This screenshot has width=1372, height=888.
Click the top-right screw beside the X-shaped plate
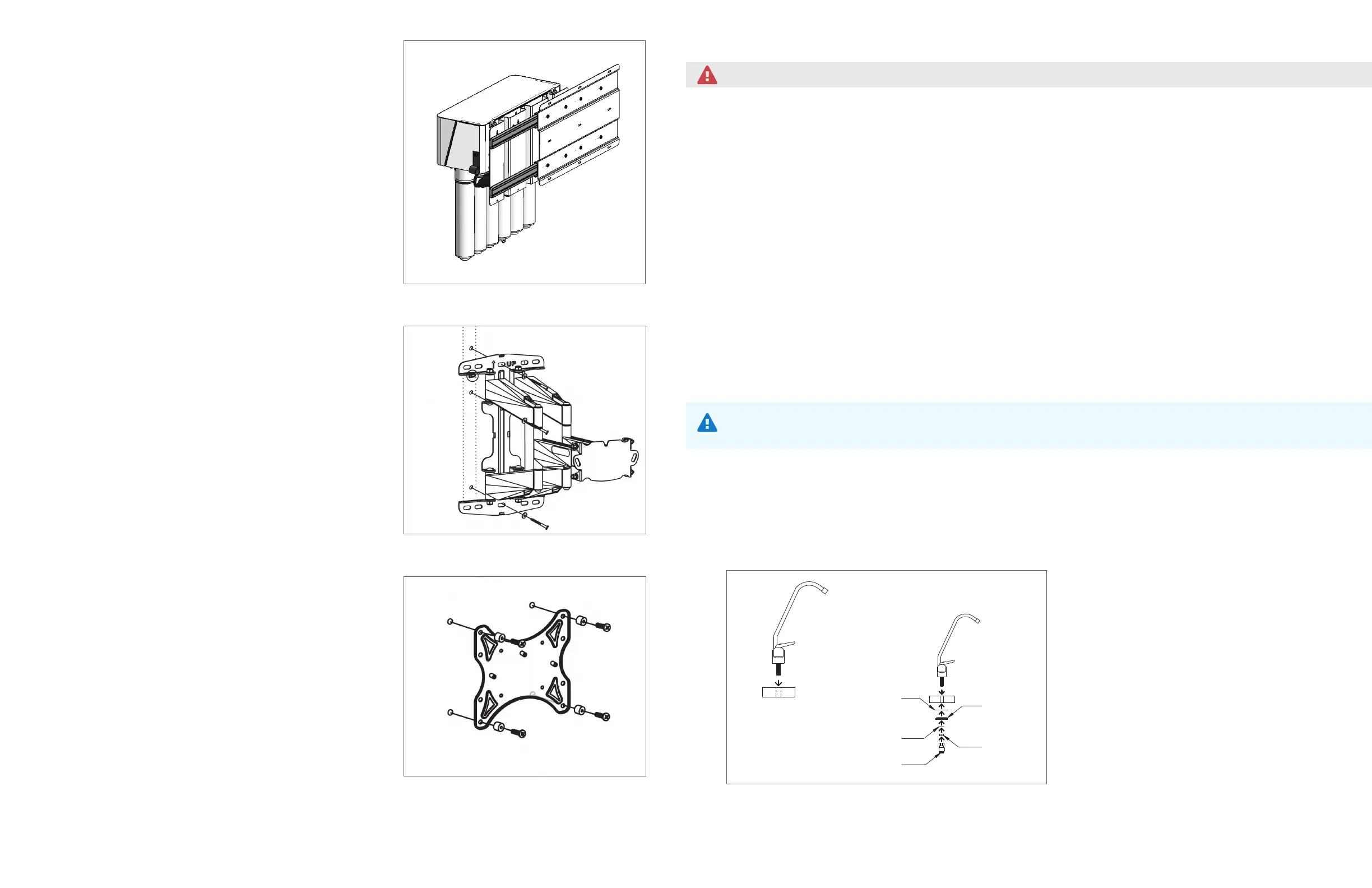pyautogui.click(x=602, y=626)
